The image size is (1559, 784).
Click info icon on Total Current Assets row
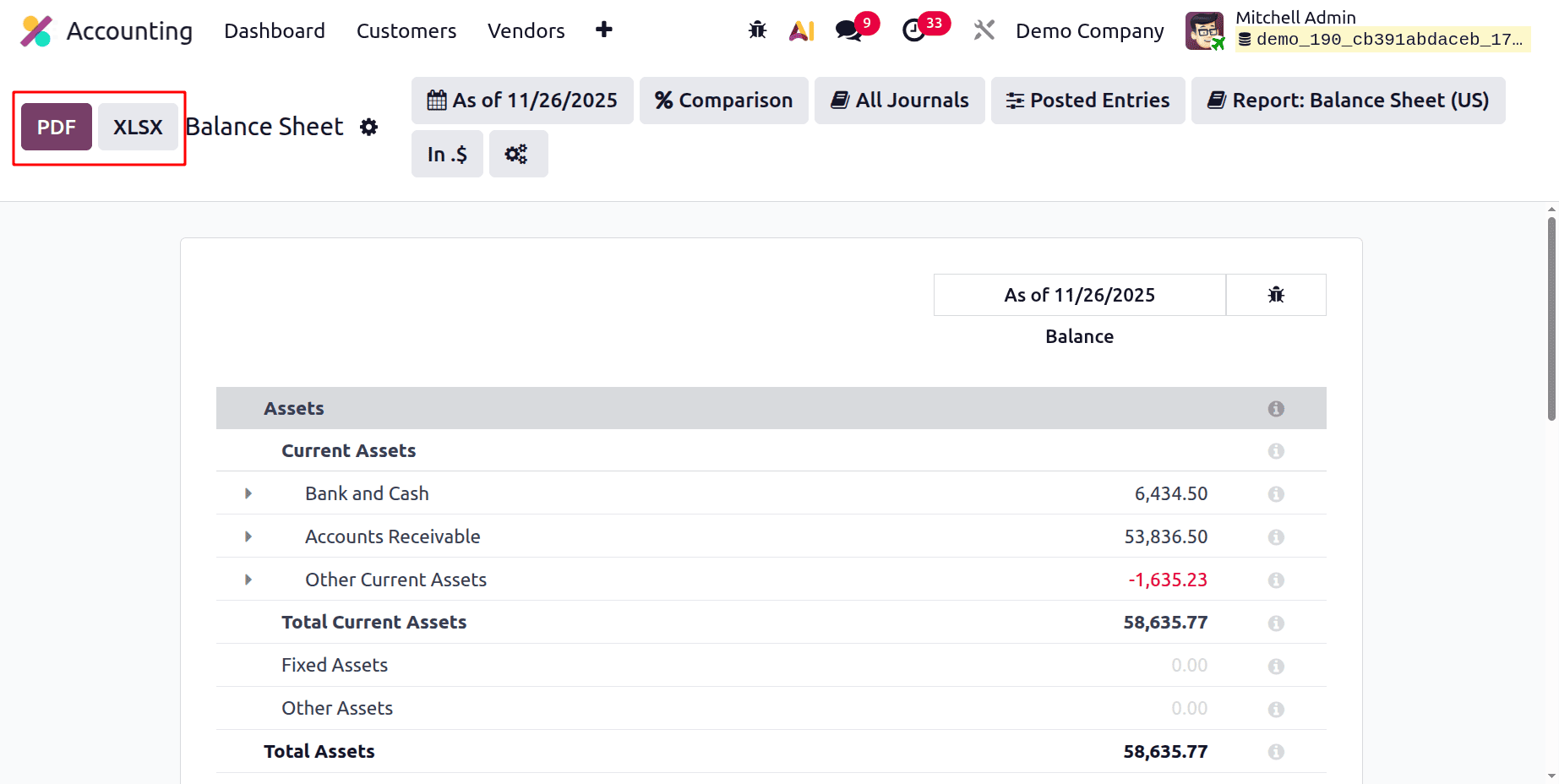pyautogui.click(x=1276, y=623)
